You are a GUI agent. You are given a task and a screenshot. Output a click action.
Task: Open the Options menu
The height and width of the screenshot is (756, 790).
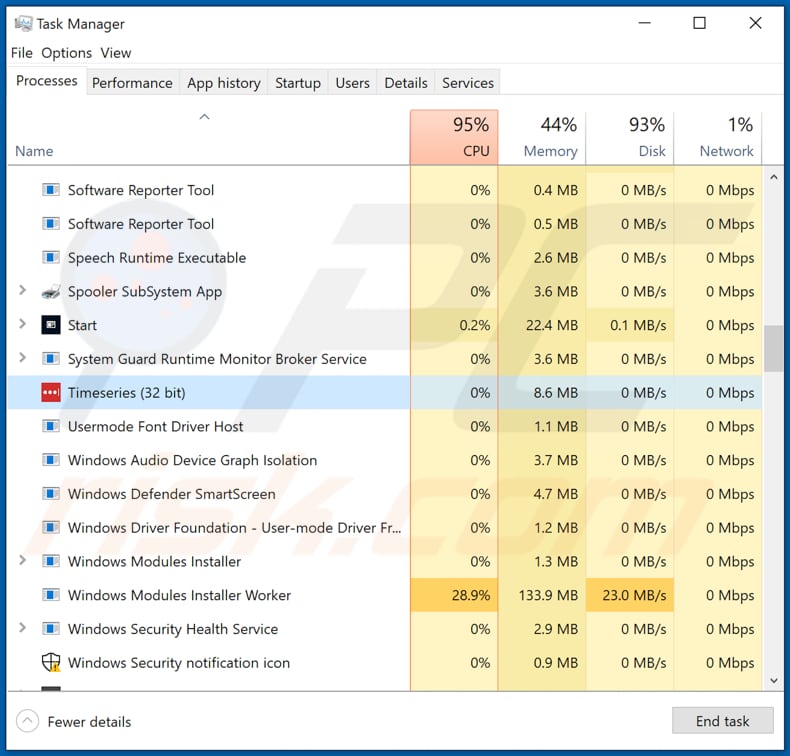click(x=67, y=53)
